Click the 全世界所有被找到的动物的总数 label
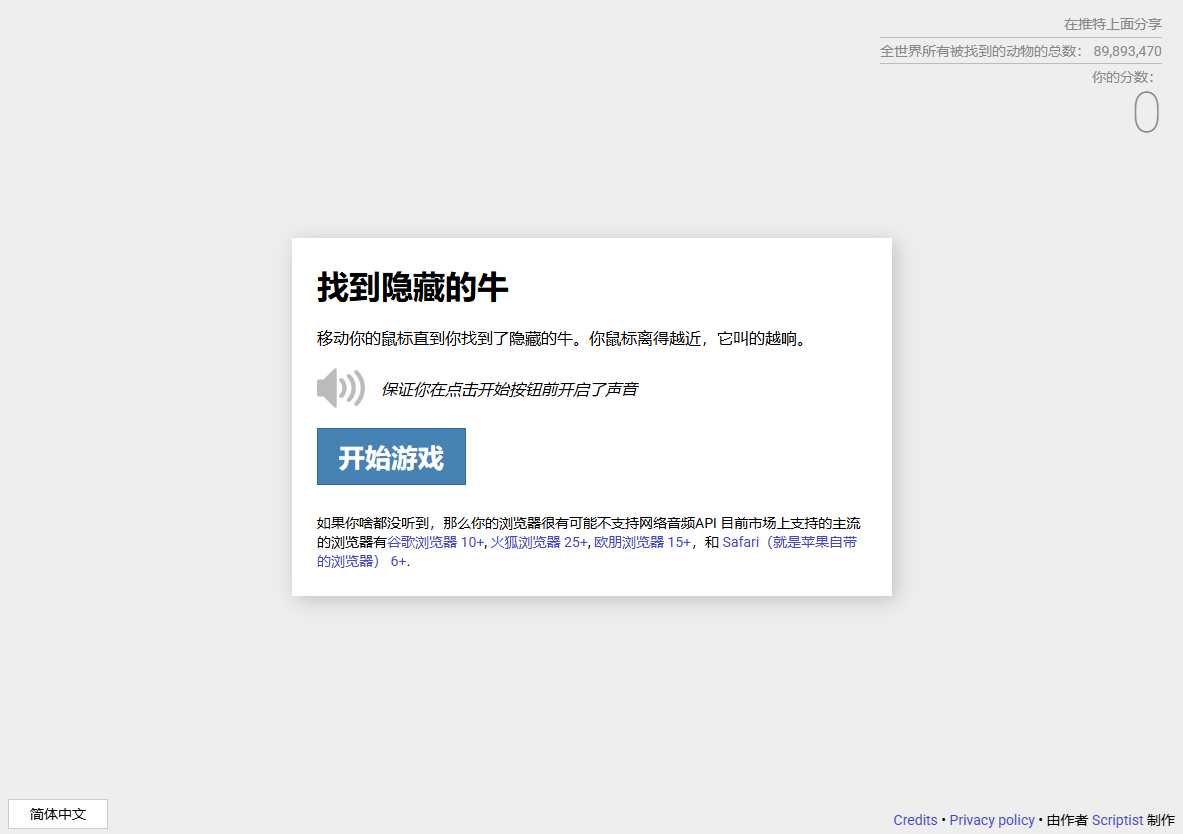Screen dimensions: 1183x834 click(x=980, y=51)
